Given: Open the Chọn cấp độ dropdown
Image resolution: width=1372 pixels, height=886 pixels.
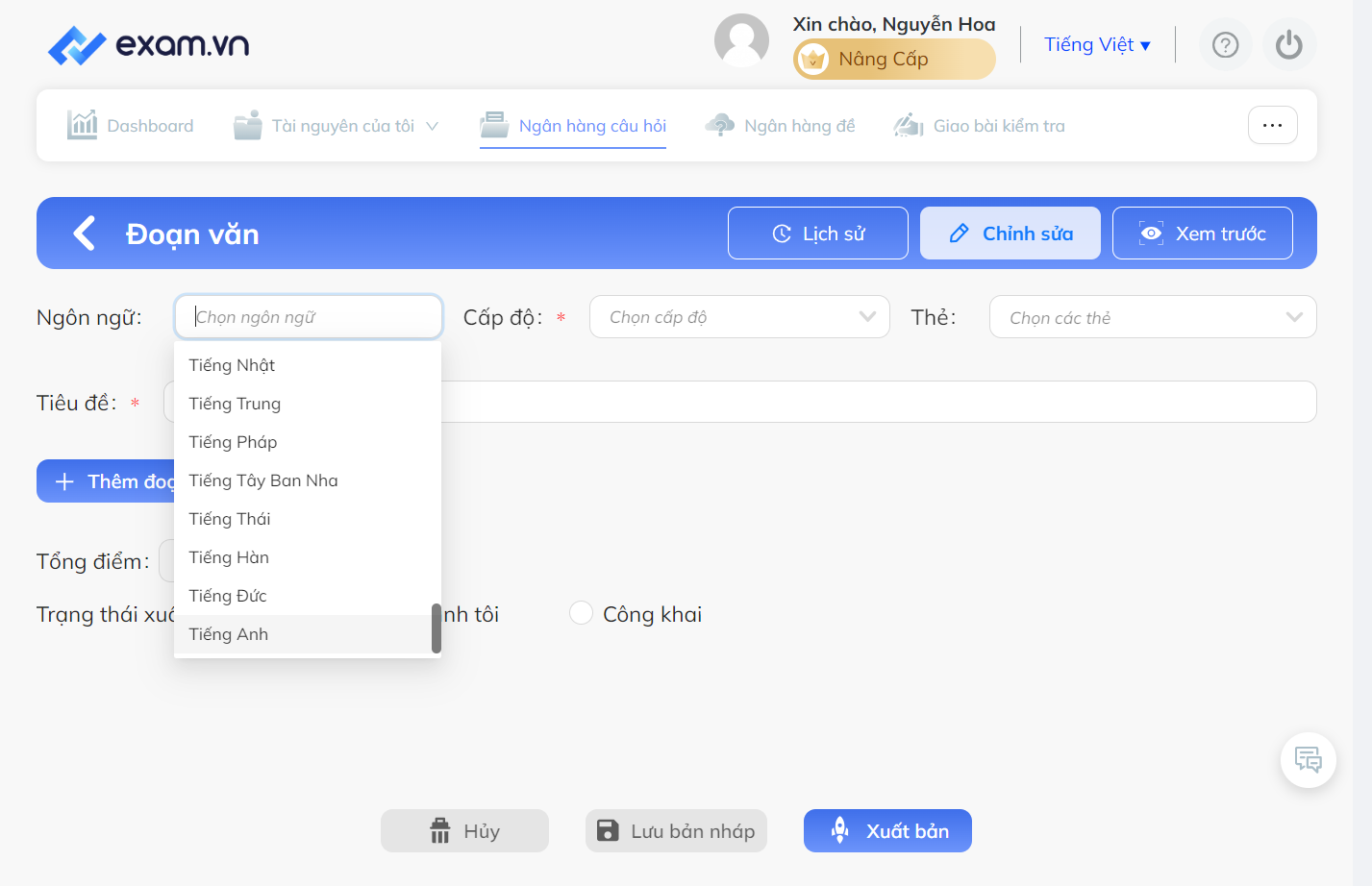Looking at the screenshot, I should (x=739, y=317).
